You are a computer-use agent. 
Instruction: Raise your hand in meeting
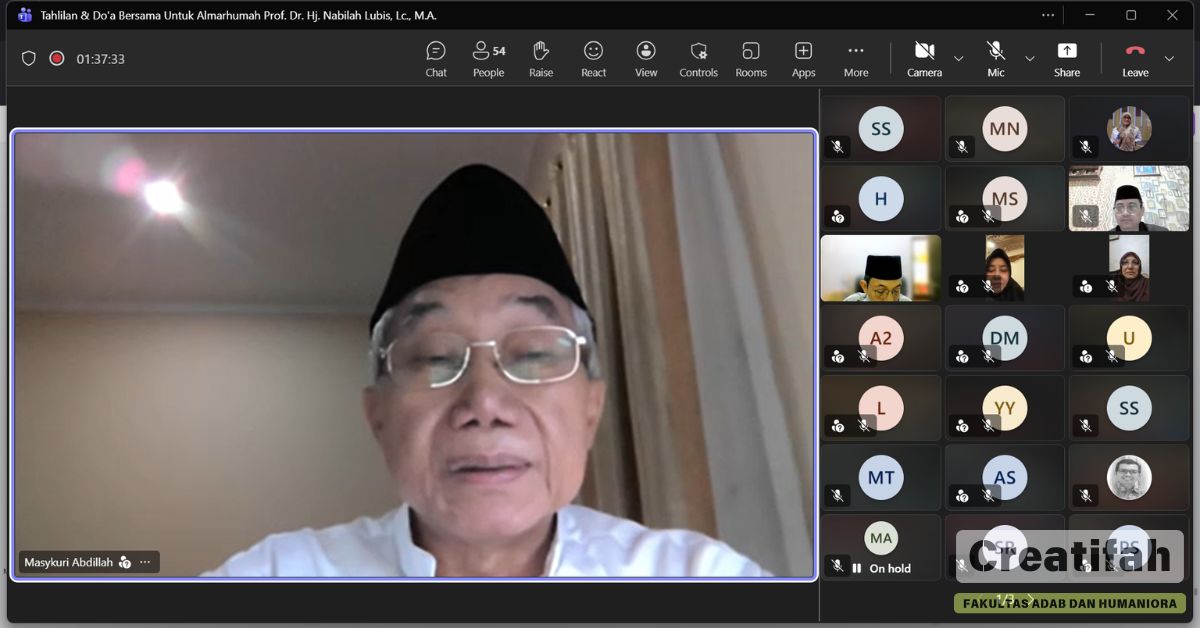pos(541,59)
